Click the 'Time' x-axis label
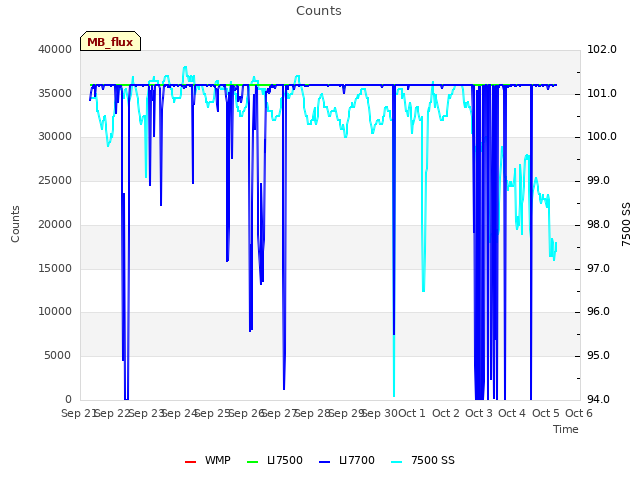This screenshot has width=640, height=480. 566,429
